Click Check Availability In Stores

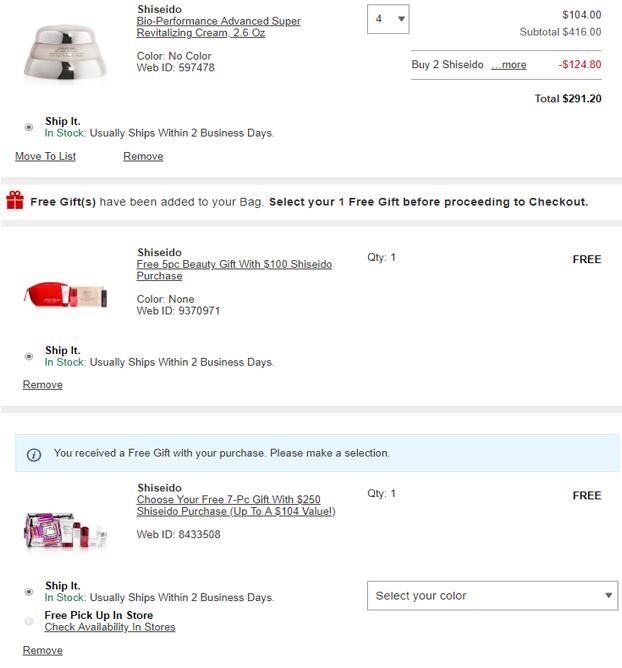point(109,628)
